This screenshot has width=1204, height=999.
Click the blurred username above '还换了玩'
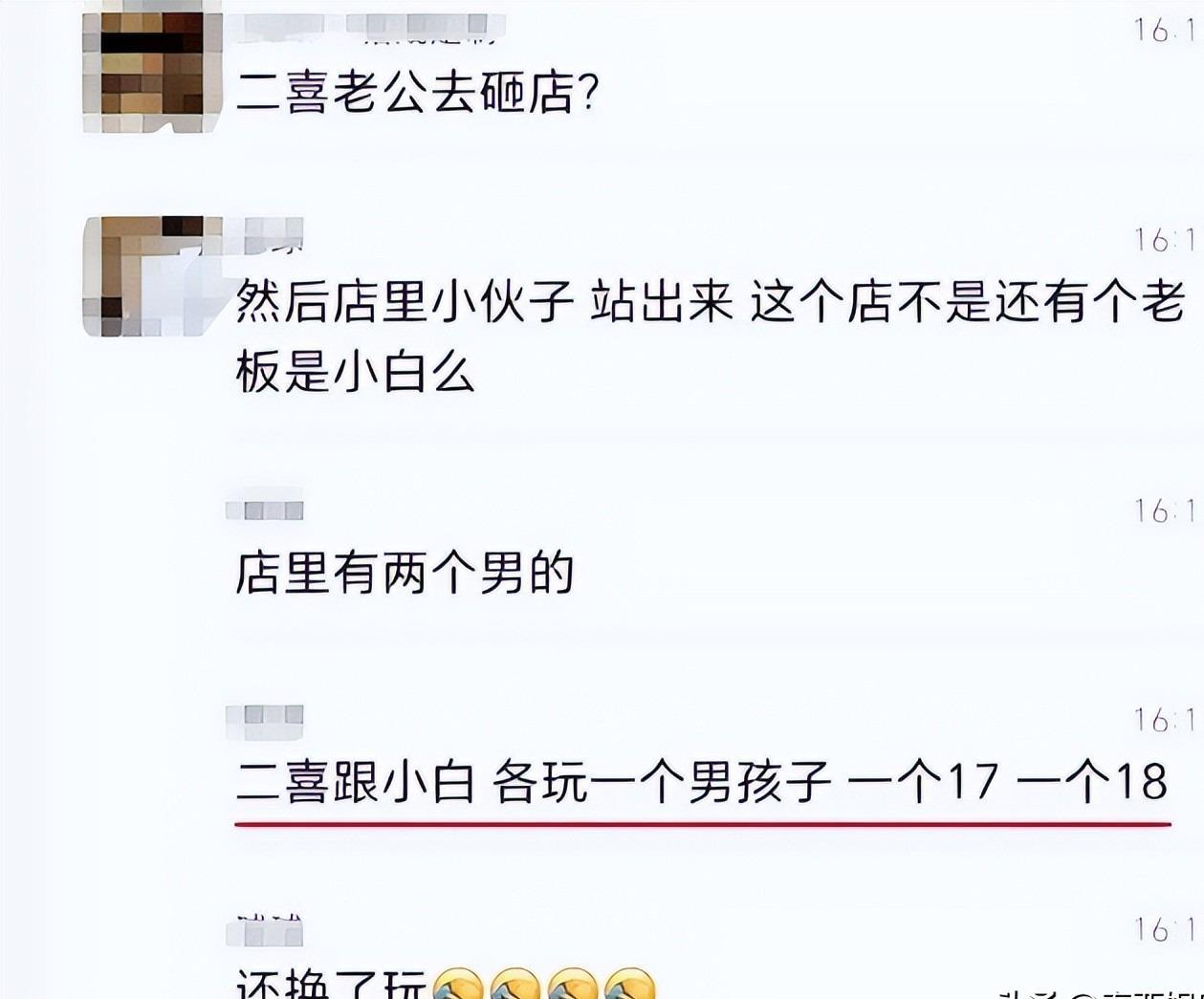(x=269, y=929)
